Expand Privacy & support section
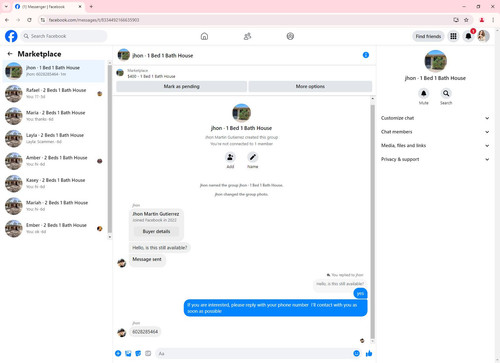 pos(435,159)
